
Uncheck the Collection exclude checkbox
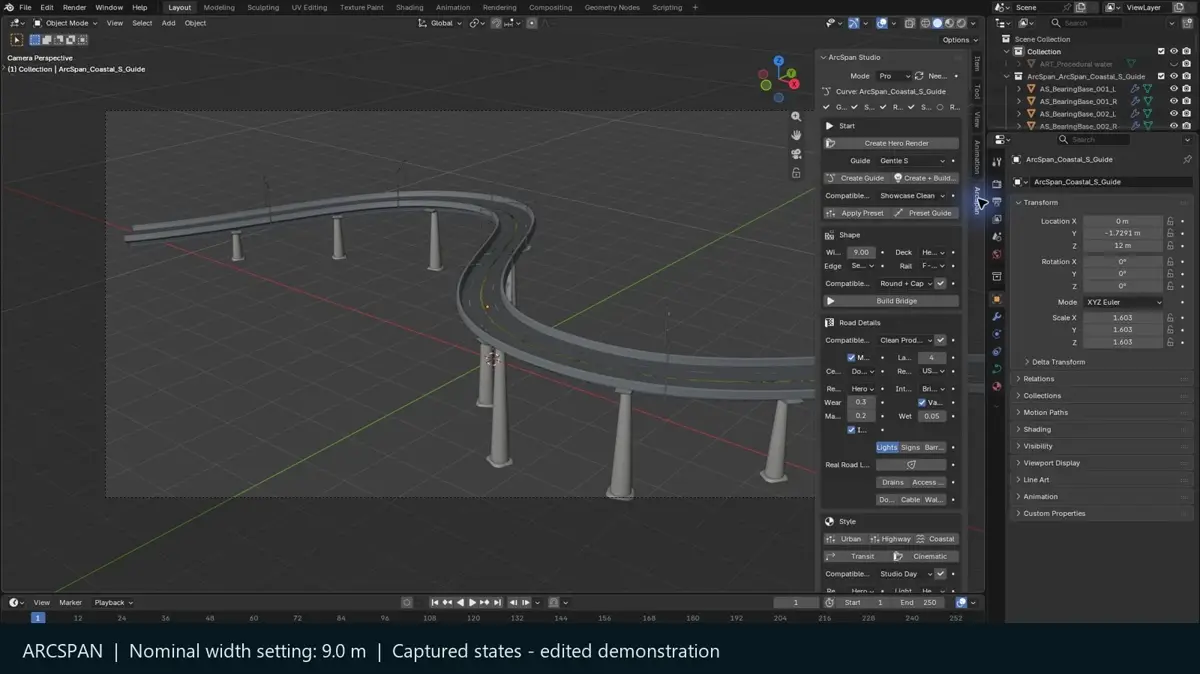click(1161, 51)
